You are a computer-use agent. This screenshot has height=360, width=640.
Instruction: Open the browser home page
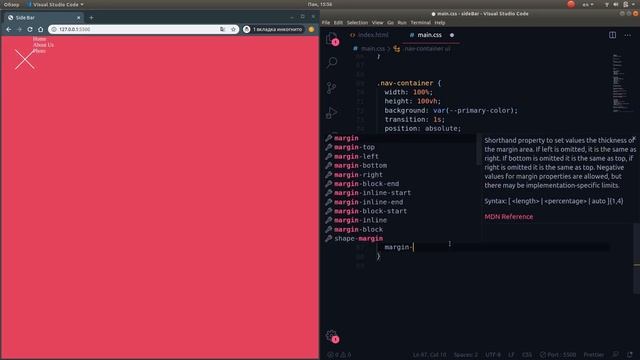tap(40, 29)
